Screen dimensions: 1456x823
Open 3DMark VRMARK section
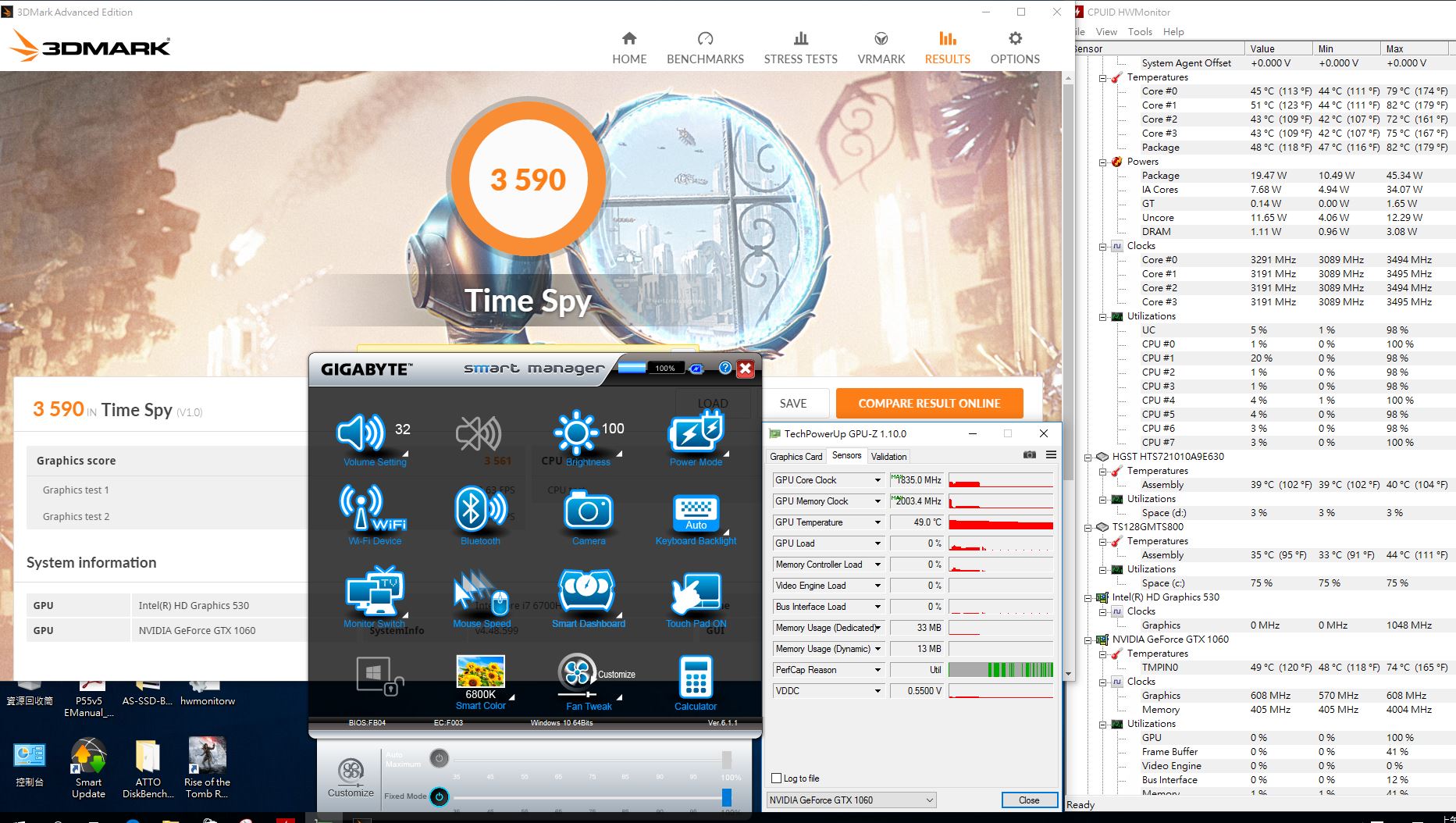pos(881,48)
